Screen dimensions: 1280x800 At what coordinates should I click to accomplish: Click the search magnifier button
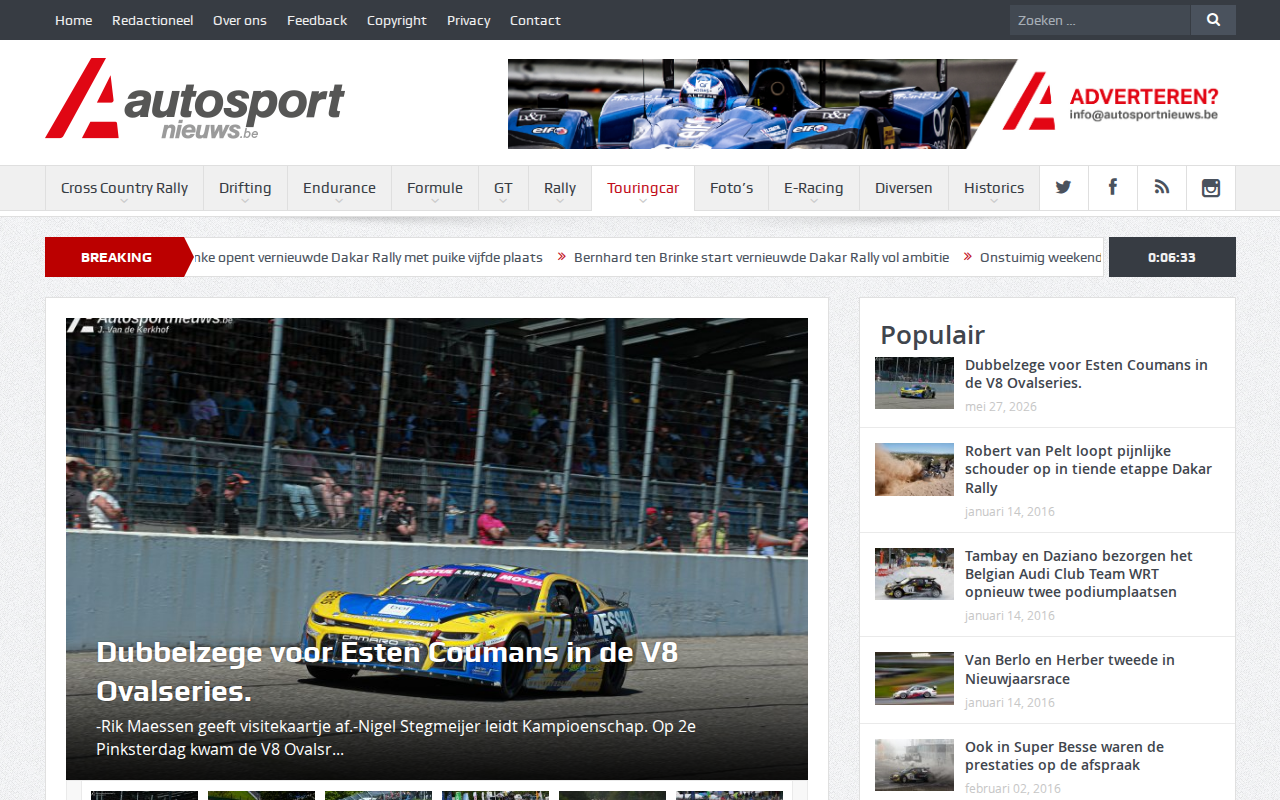(x=1213, y=20)
